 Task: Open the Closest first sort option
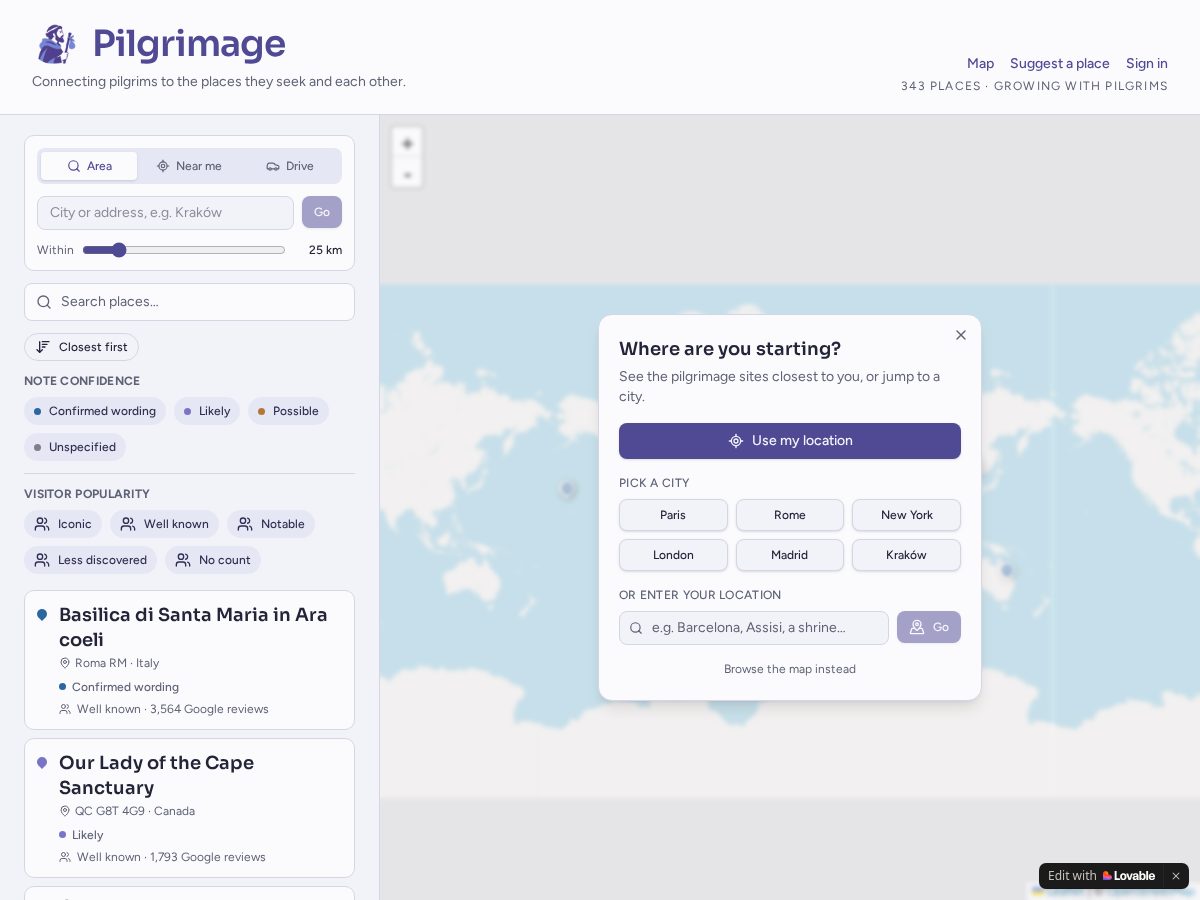tap(81, 347)
